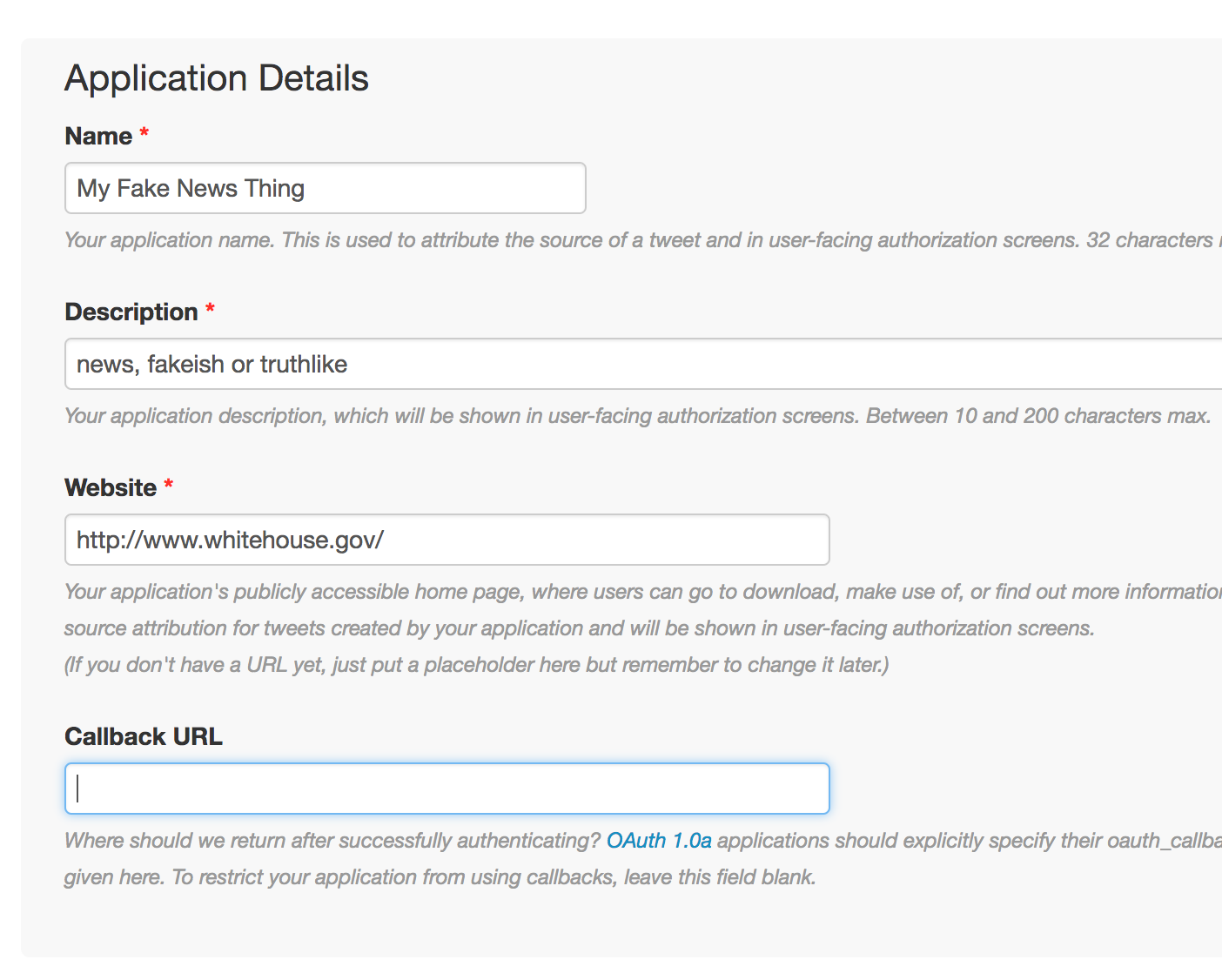Click the Callback URL label
Screen dimensions: 1222x980
click(x=144, y=736)
